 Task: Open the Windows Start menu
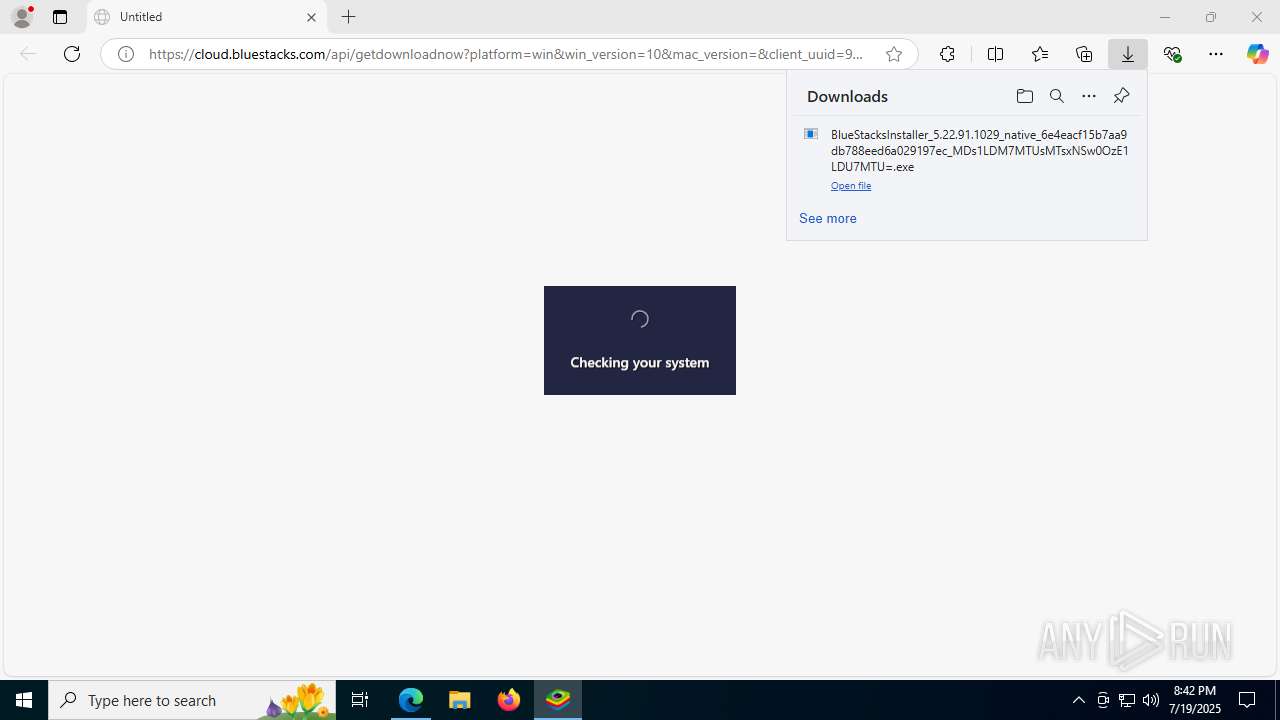[x=24, y=700]
